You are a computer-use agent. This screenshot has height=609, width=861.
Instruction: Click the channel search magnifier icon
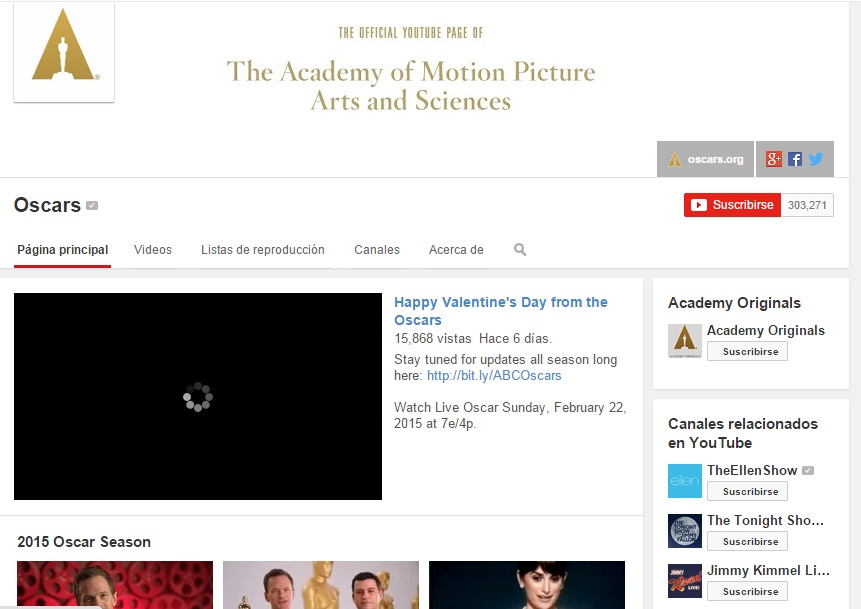pos(520,250)
